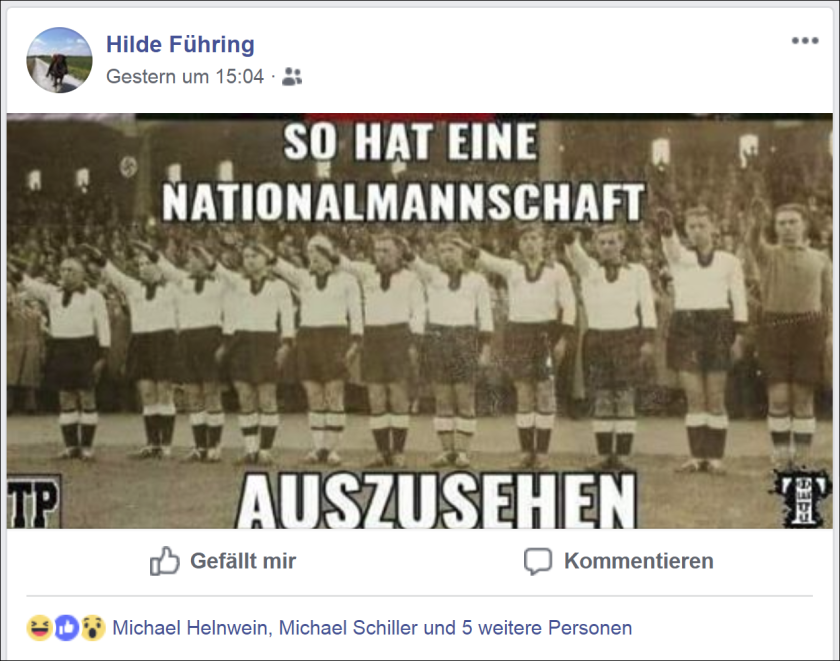Open Michael Schiller's profile link

348,628
